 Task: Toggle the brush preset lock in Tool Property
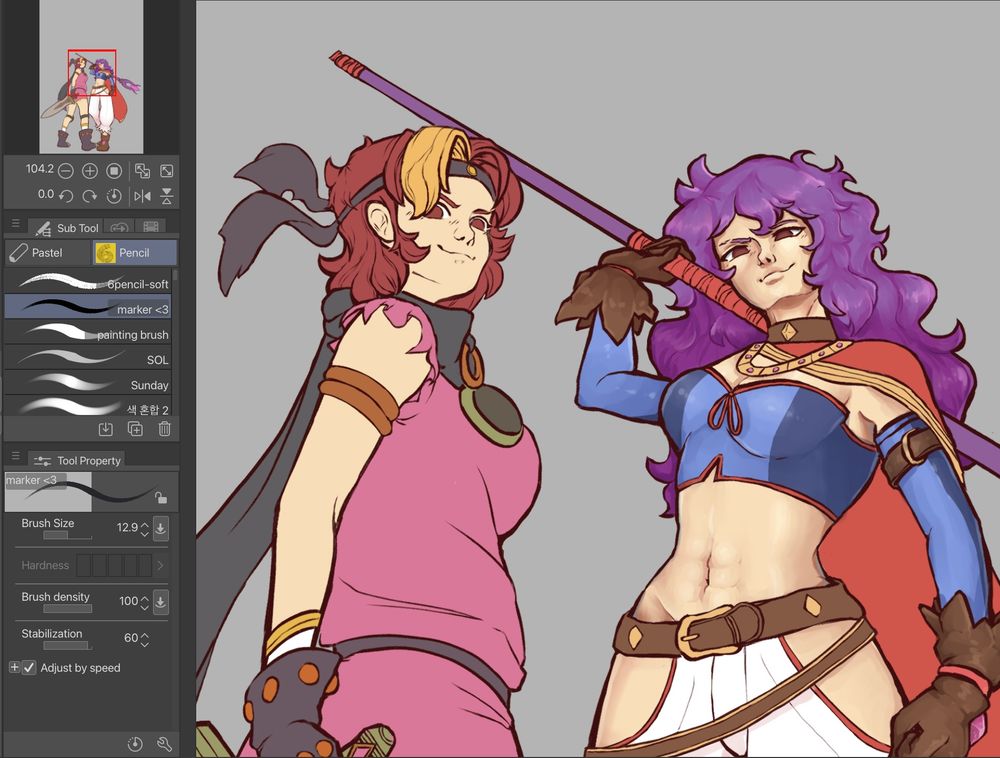[162, 498]
